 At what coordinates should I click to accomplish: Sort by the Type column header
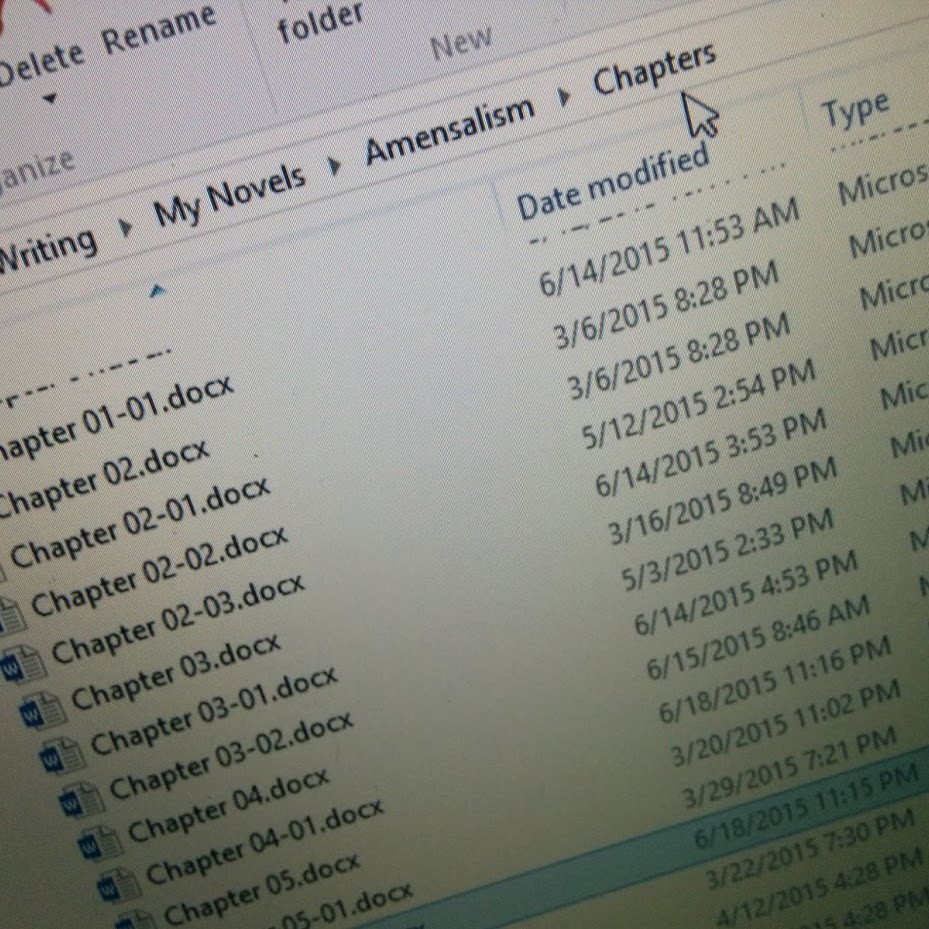click(854, 111)
